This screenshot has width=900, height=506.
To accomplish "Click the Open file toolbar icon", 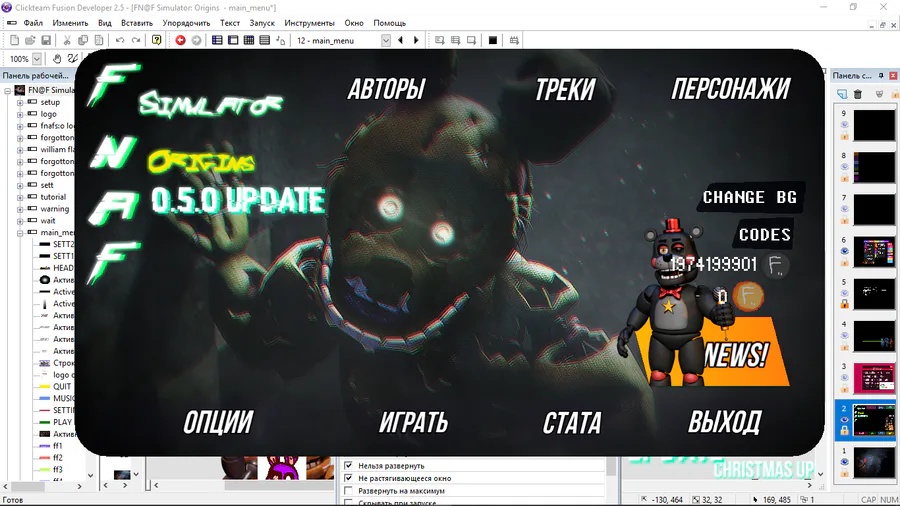I will [x=30, y=40].
